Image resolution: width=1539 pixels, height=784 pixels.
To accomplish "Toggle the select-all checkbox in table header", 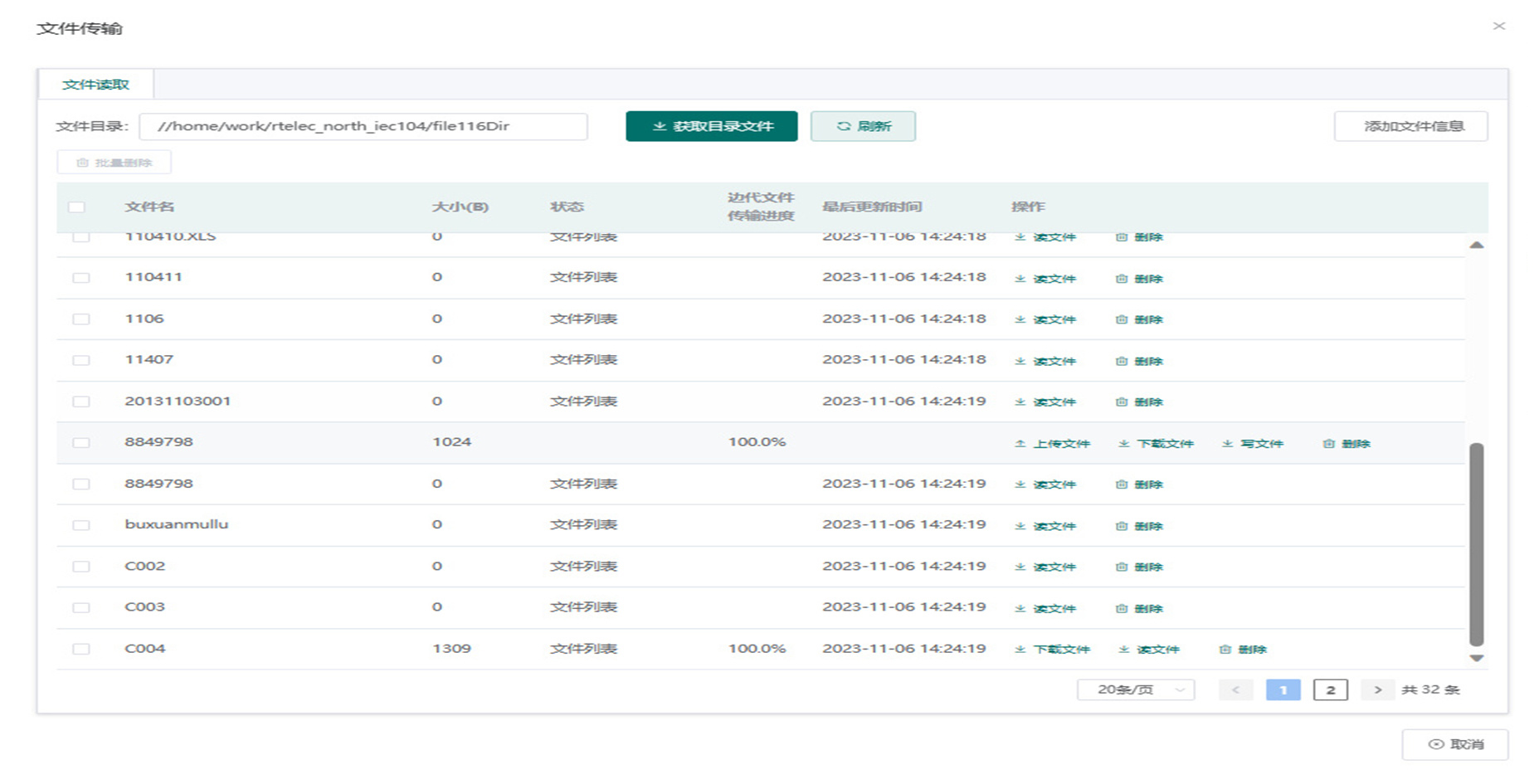I will coord(76,207).
